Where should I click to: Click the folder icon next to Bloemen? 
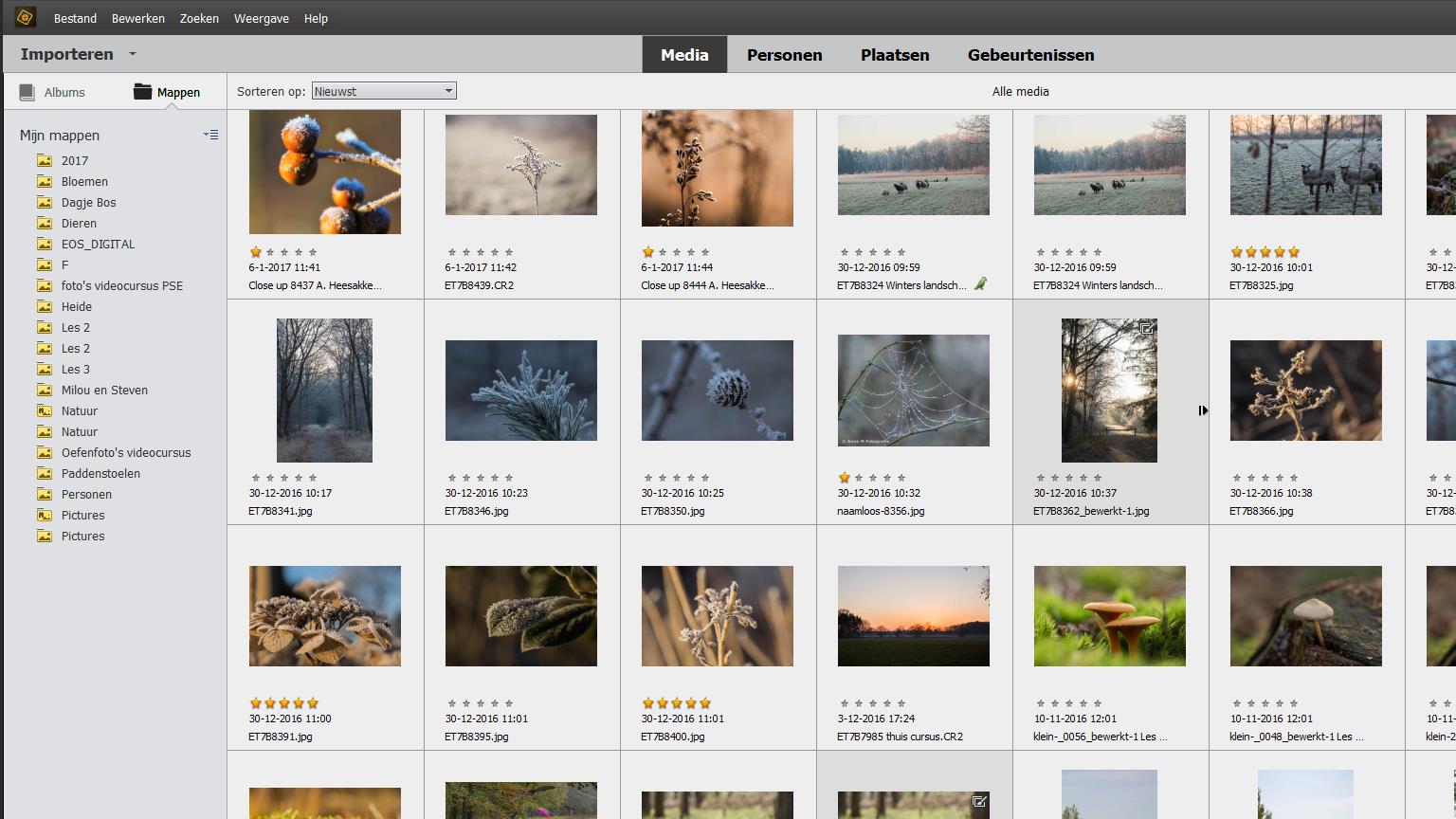(45, 181)
